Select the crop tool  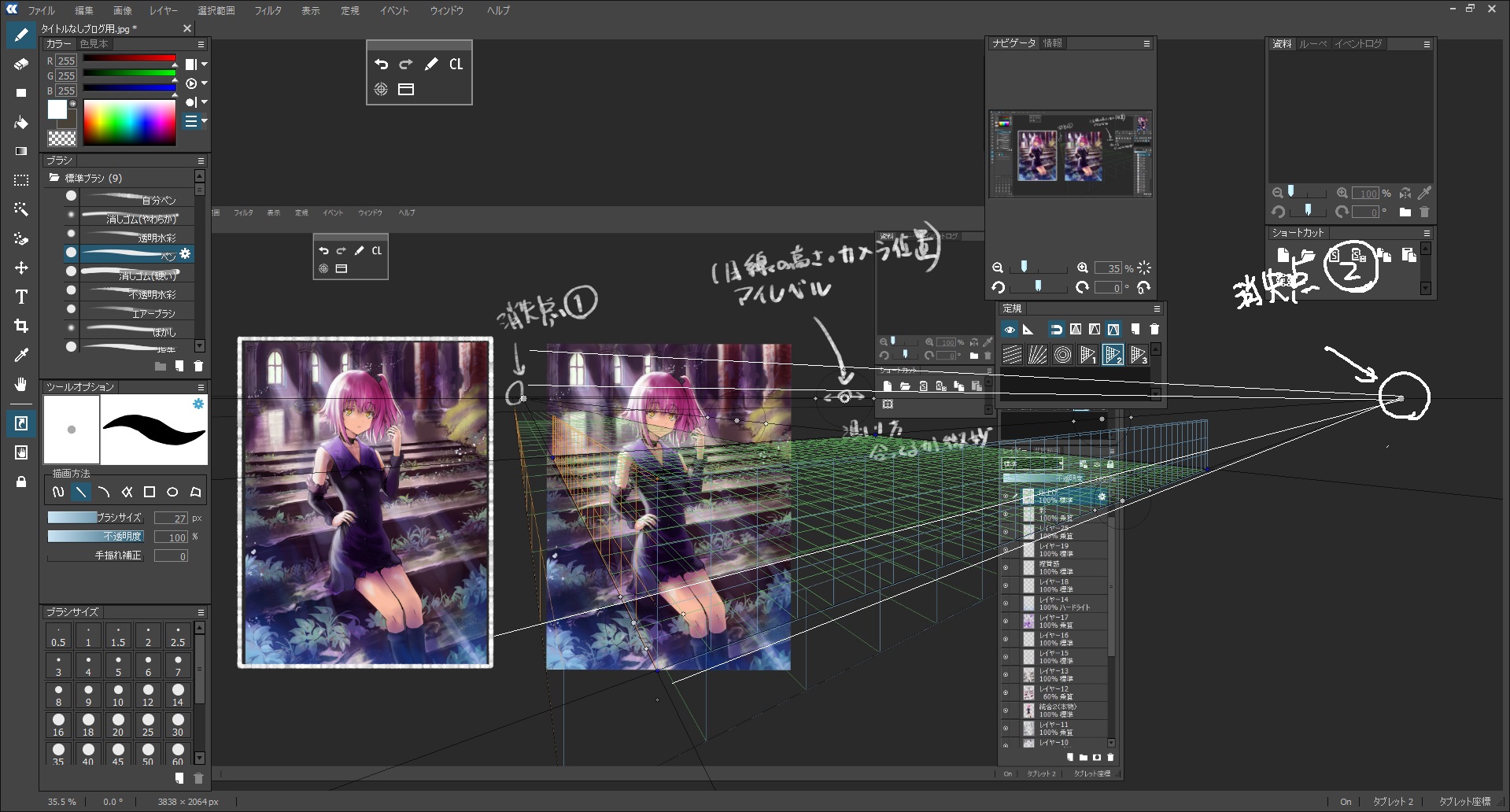[21, 326]
